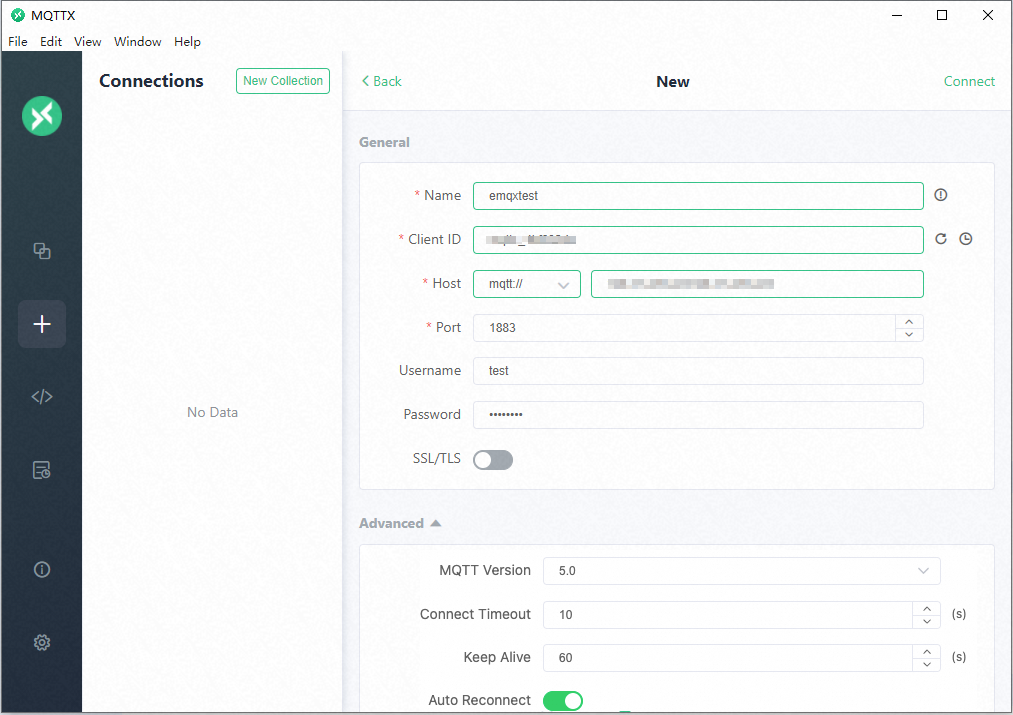This screenshot has width=1013, height=715.
Task: Click the Keep Alive field showing 60
Action: (728, 658)
